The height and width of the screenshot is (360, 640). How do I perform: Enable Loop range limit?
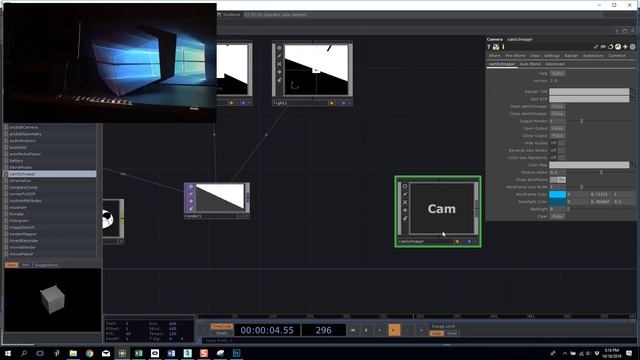[436, 333]
